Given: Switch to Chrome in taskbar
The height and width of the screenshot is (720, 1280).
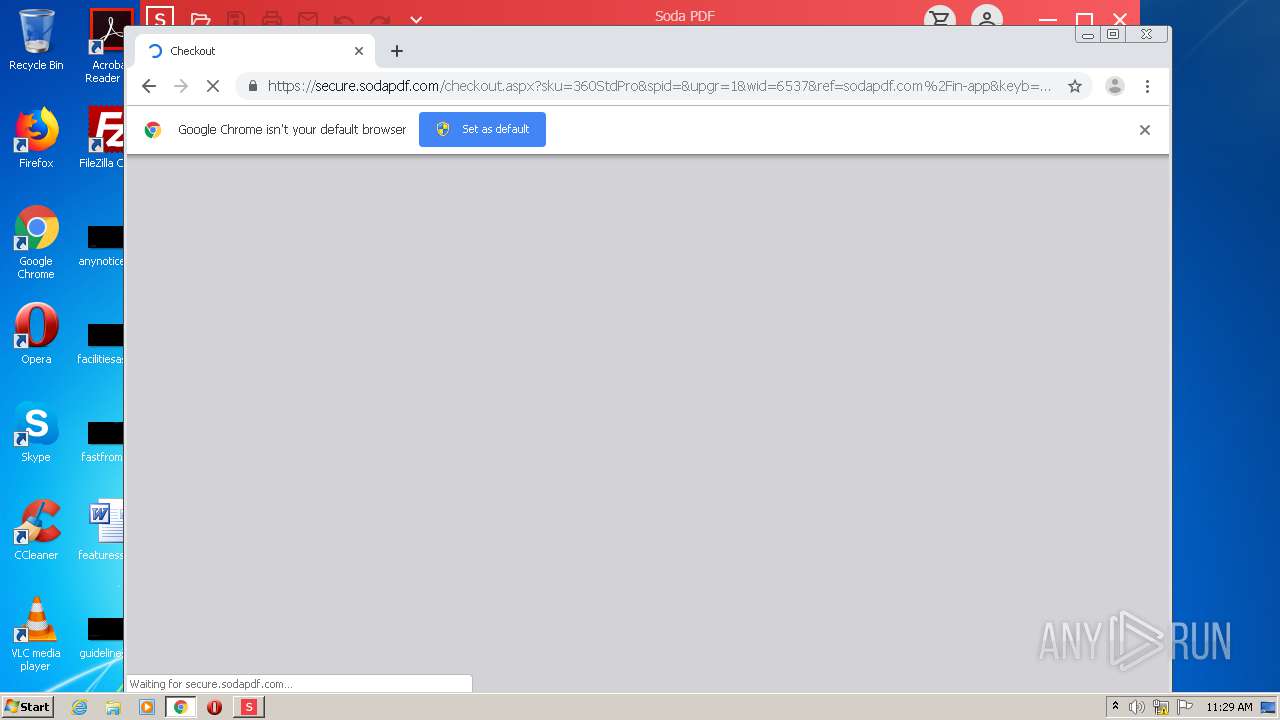Looking at the screenshot, I should [x=181, y=707].
